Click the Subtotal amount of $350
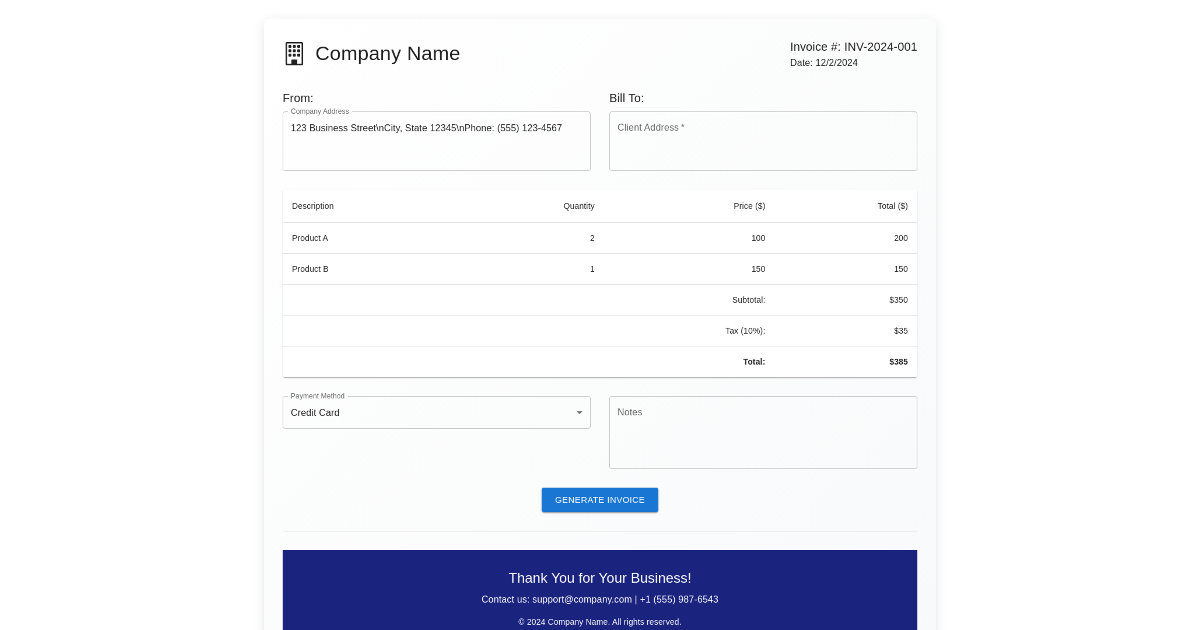The height and width of the screenshot is (630, 1200). (x=898, y=299)
